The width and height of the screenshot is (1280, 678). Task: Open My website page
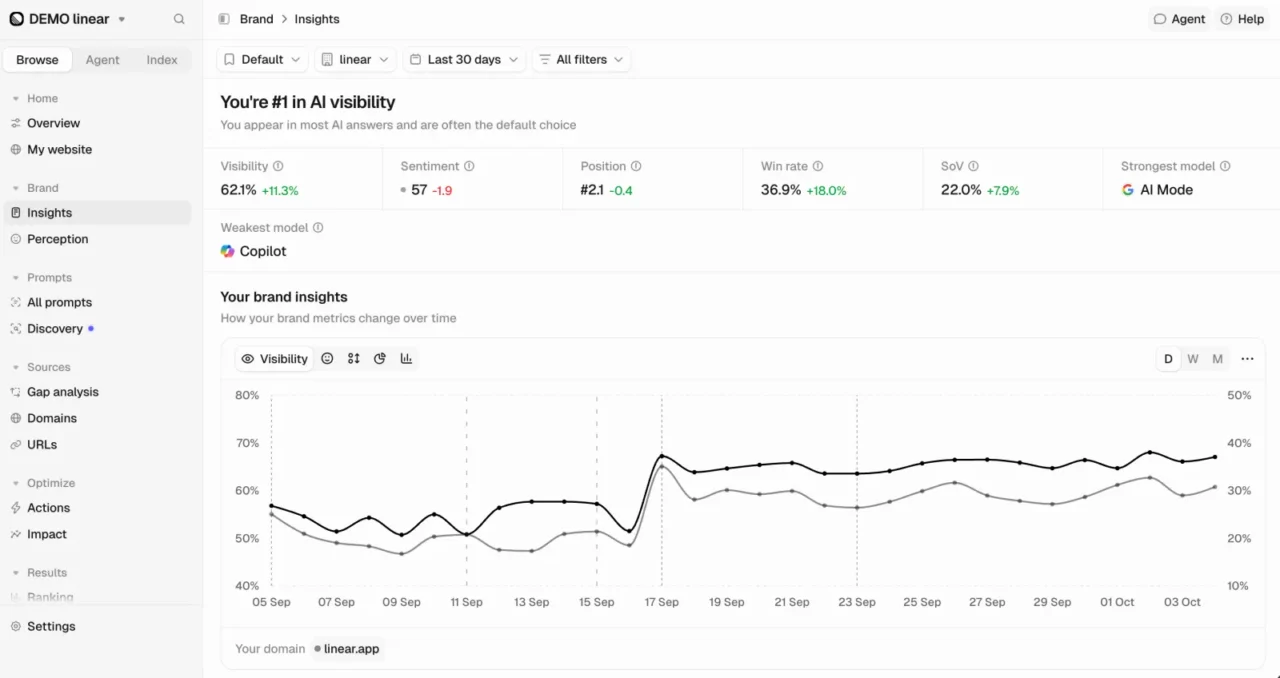59,149
